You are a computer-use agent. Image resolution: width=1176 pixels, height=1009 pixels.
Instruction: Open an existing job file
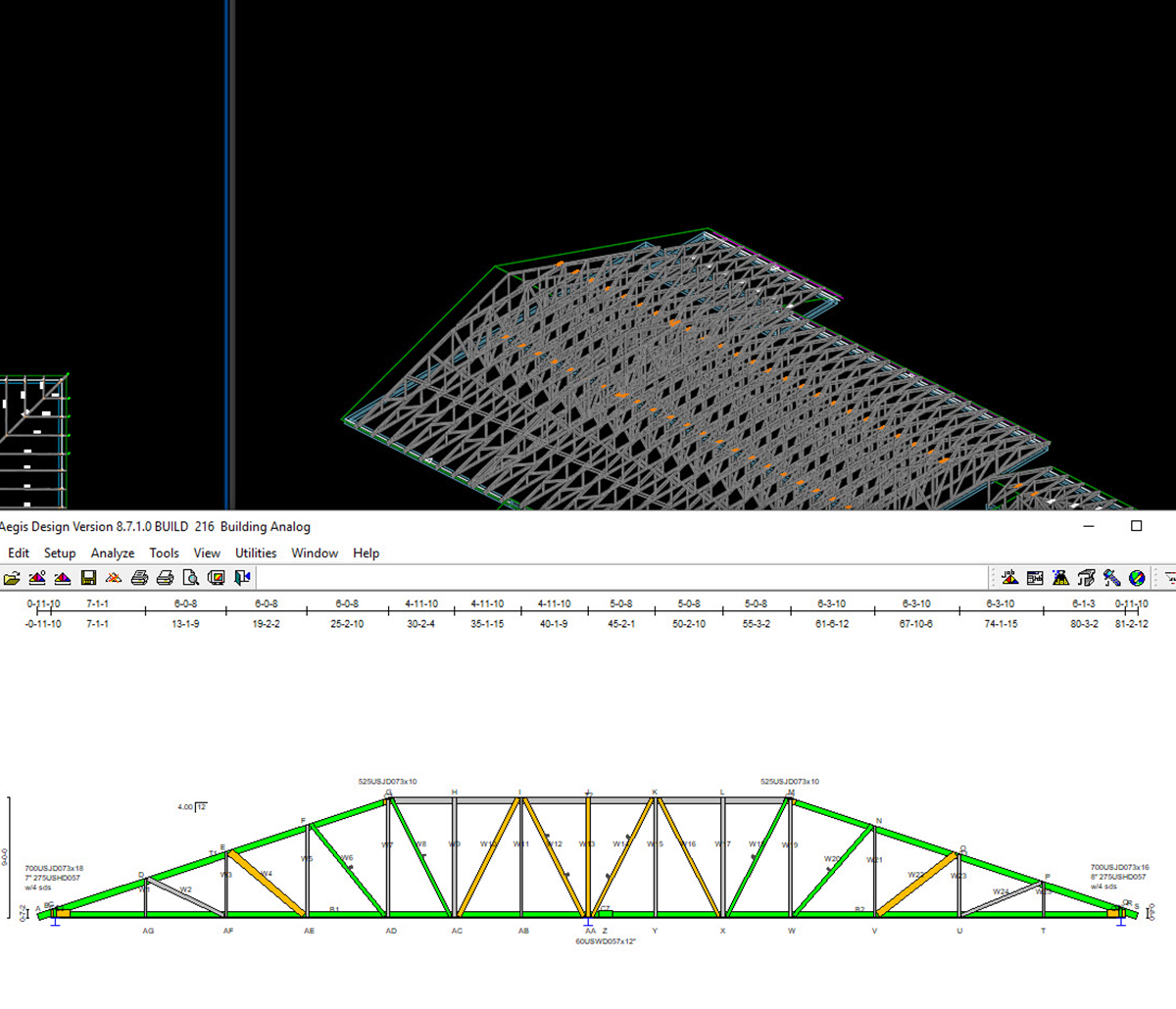tap(12, 577)
